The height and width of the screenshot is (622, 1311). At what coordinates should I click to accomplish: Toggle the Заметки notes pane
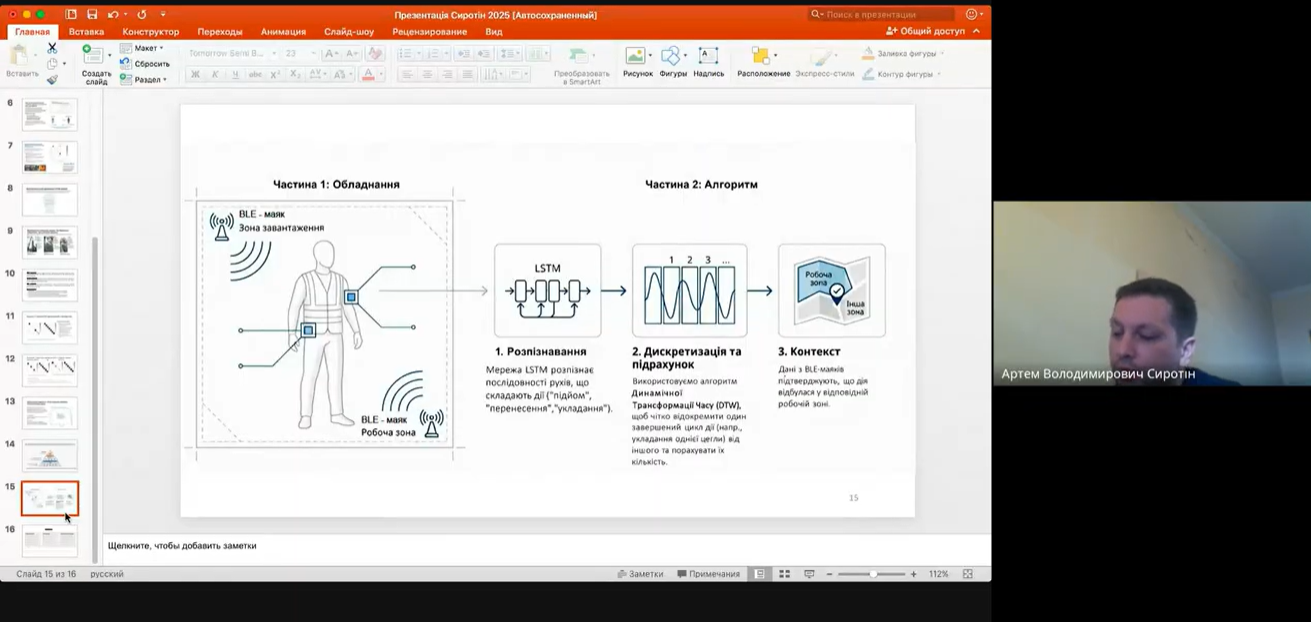640,574
